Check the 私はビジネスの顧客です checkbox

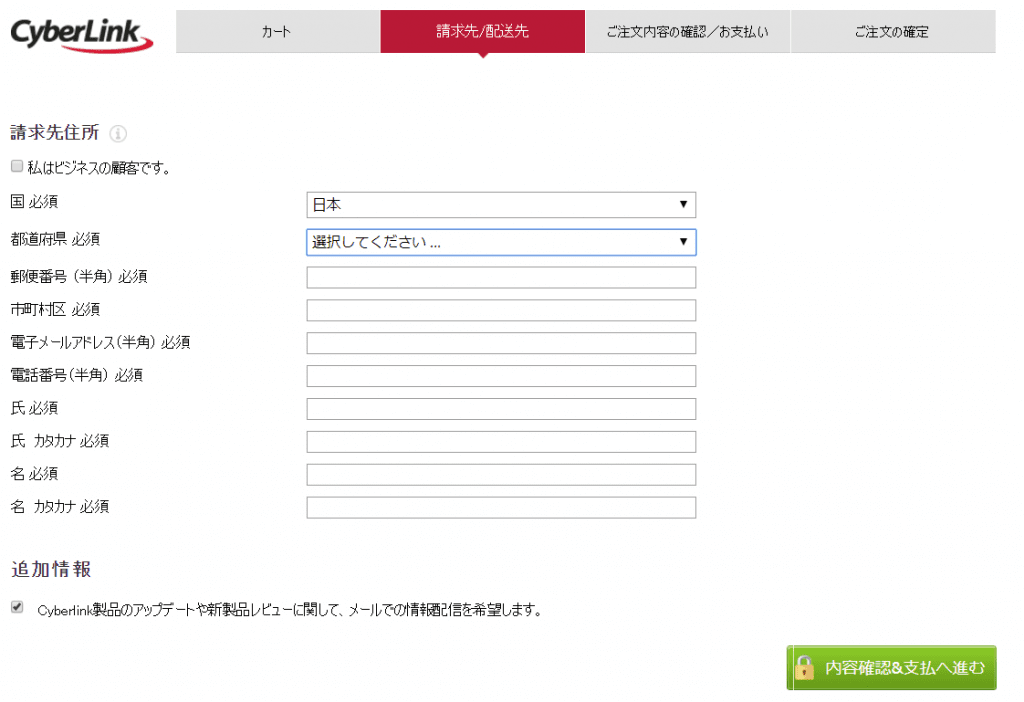point(17,166)
